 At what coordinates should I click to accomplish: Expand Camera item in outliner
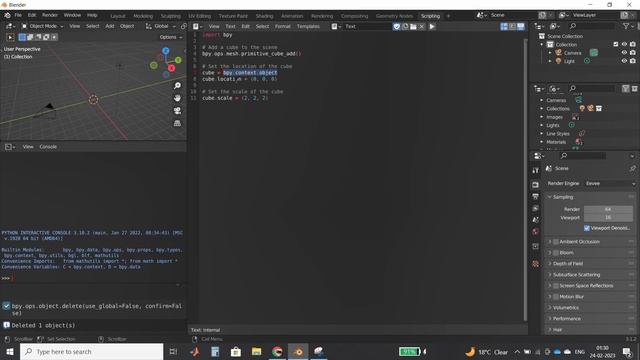550,53
